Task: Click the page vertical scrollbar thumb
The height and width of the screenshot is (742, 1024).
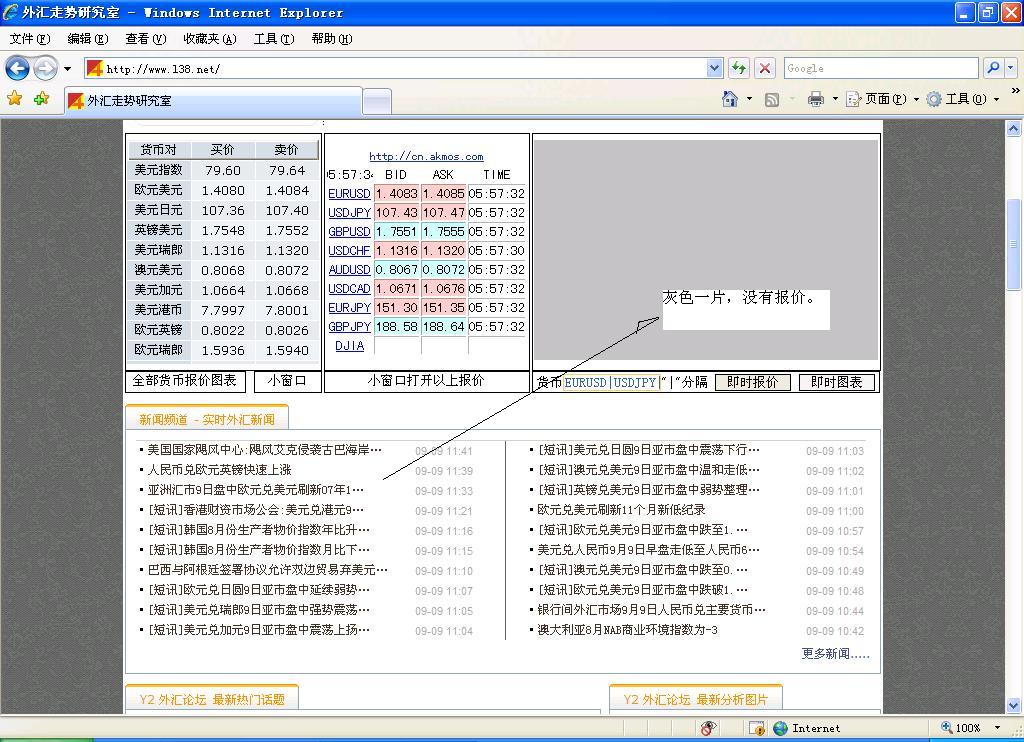Action: 1014,244
